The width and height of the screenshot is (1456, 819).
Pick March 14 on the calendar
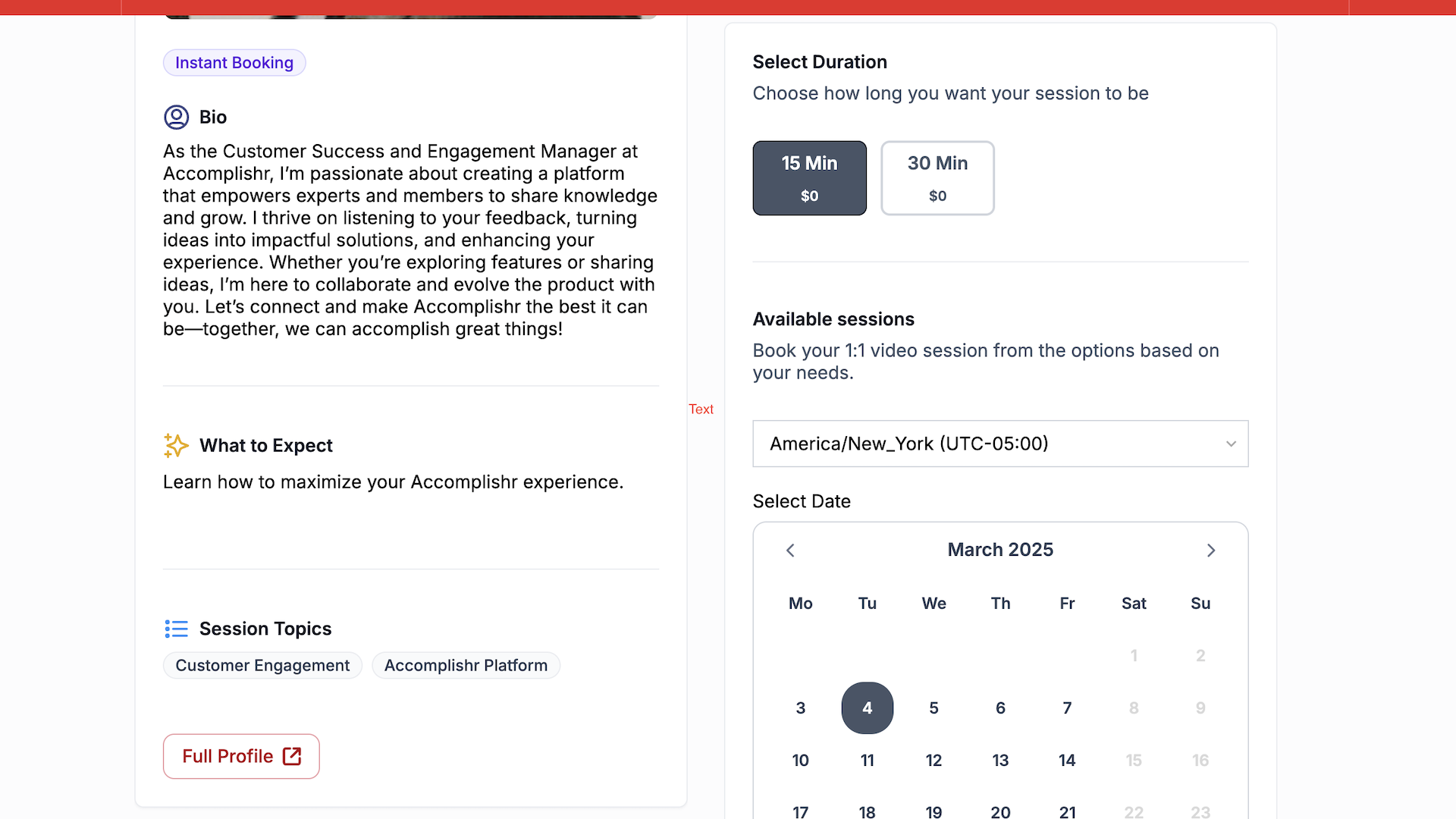(x=1067, y=760)
